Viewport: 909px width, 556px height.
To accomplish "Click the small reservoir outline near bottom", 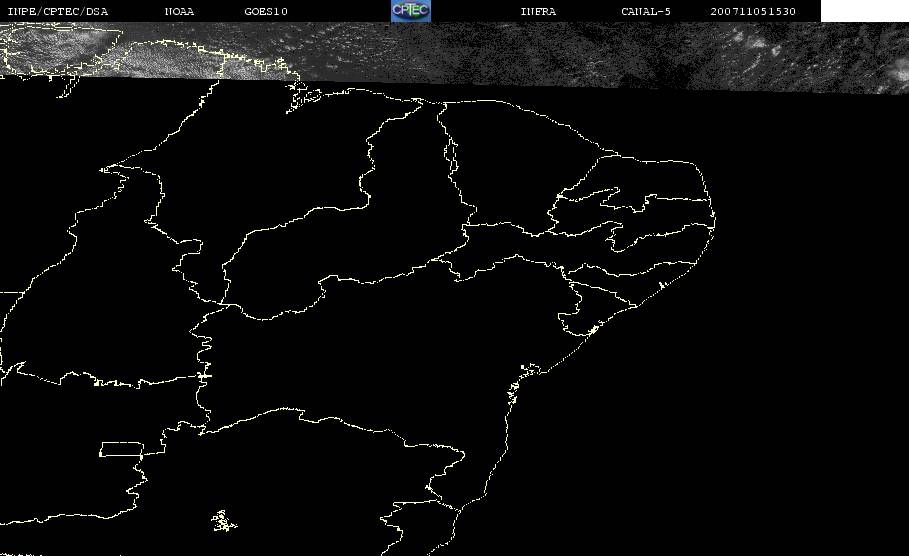I will tap(224, 520).
